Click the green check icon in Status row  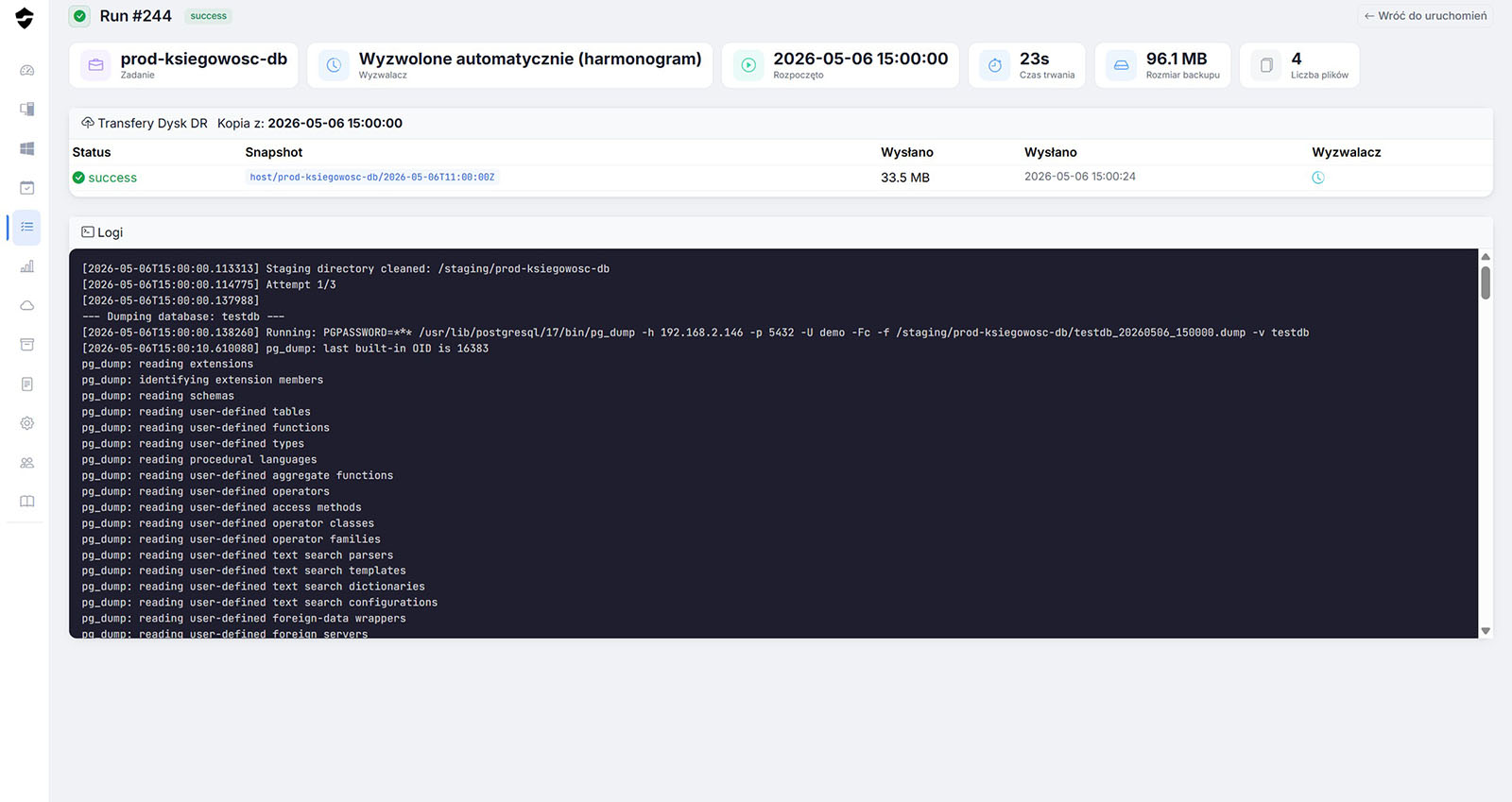click(x=78, y=178)
